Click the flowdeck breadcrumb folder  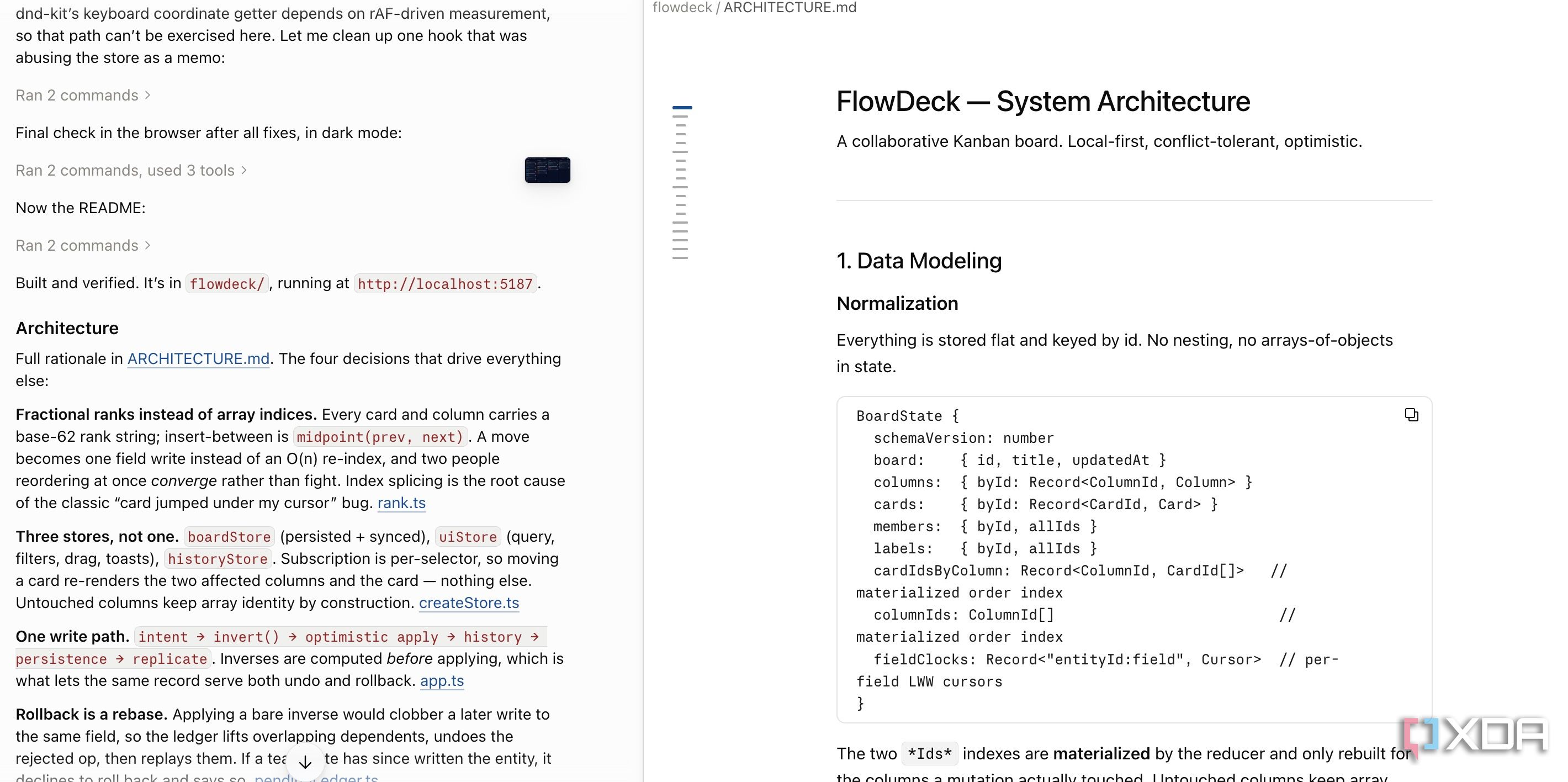pyautogui.click(x=682, y=8)
